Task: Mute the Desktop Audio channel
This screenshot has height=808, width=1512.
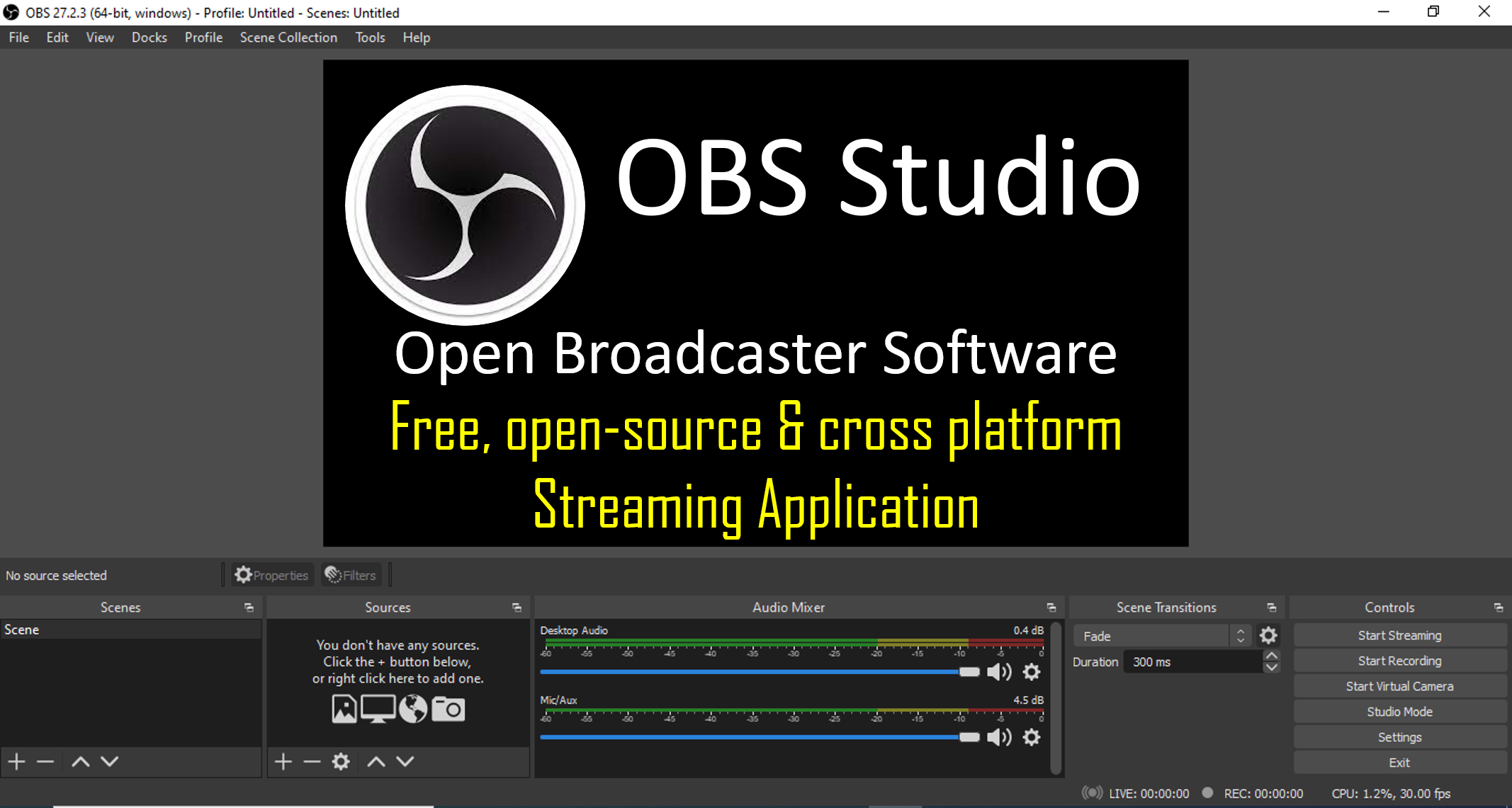Action: click(x=999, y=671)
